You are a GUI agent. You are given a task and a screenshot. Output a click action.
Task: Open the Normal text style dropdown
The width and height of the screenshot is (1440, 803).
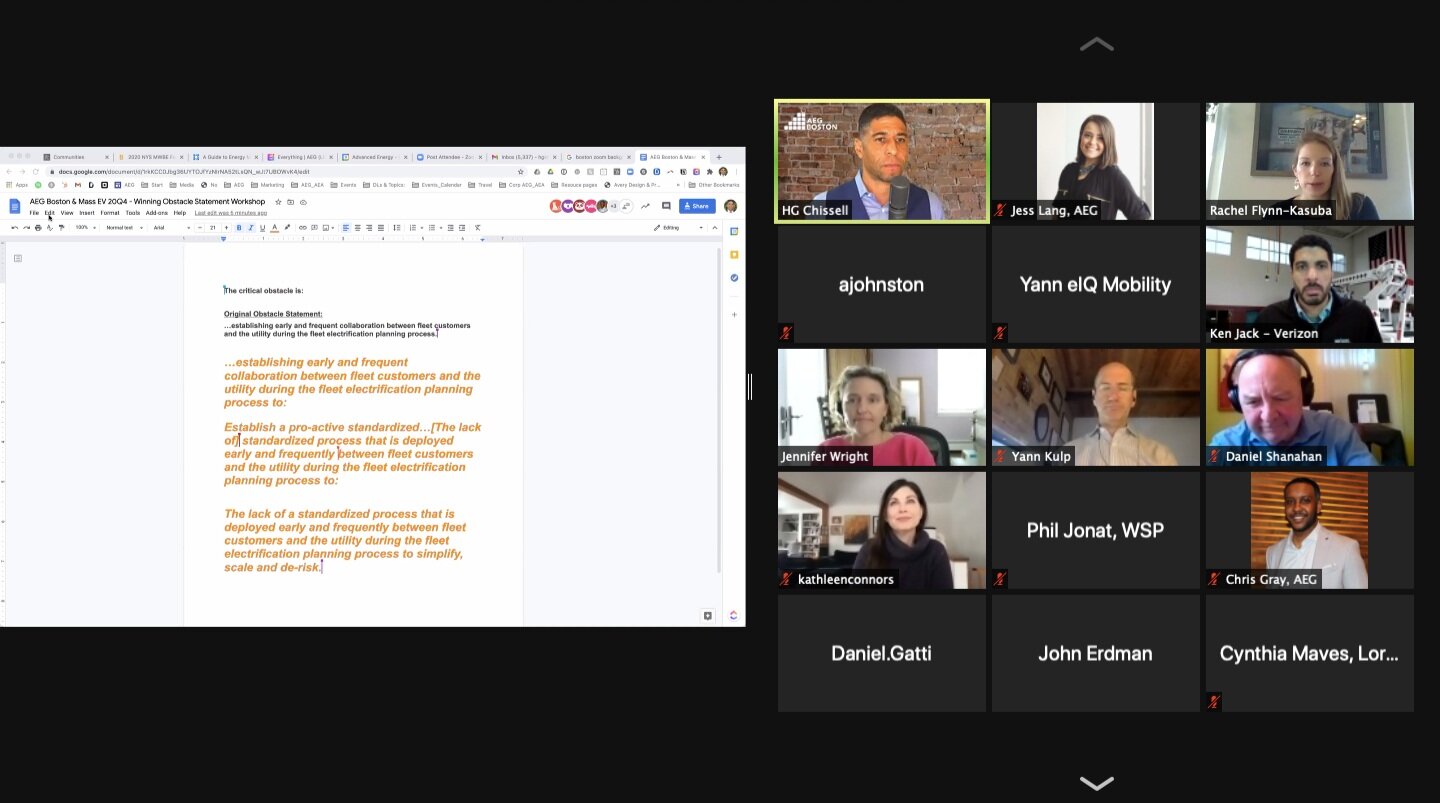click(x=124, y=228)
